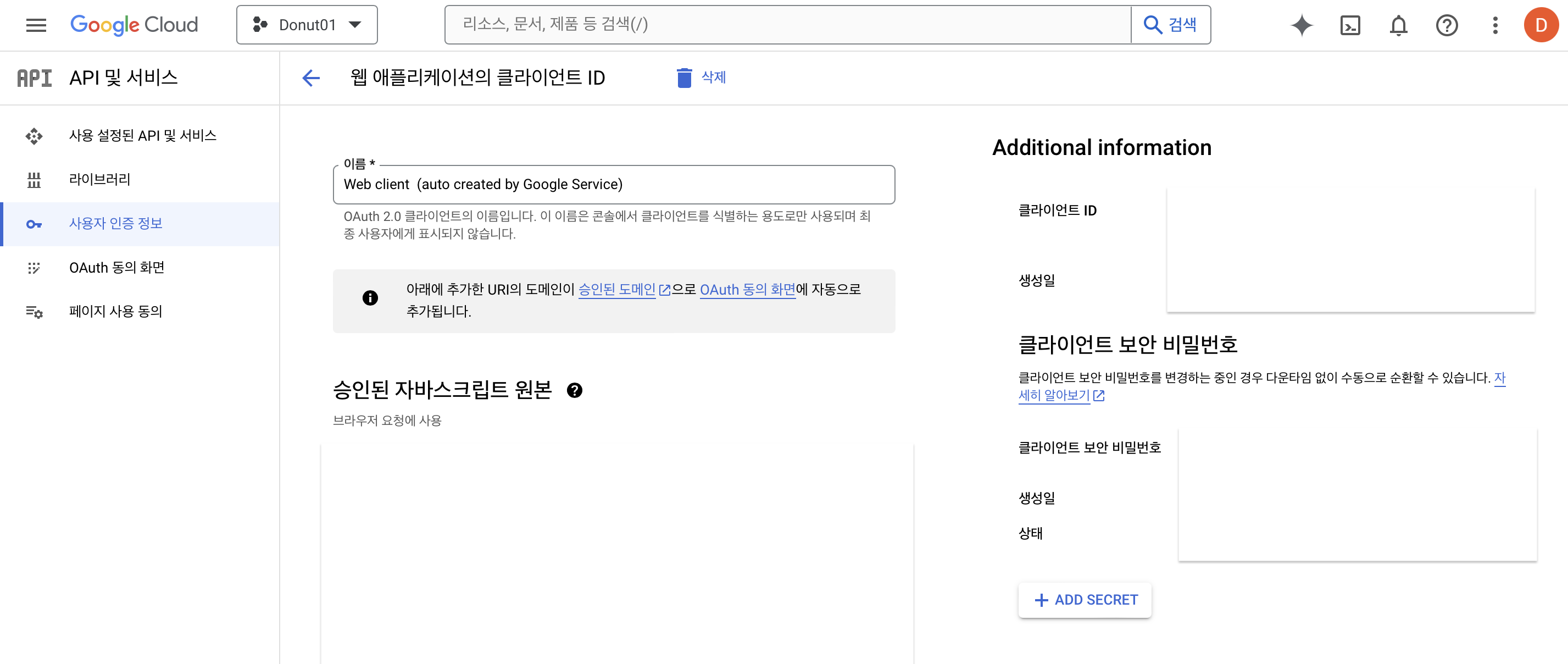Click the Additional information heading
Viewport: 1568px width, 664px height.
click(x=1102, y=148)
